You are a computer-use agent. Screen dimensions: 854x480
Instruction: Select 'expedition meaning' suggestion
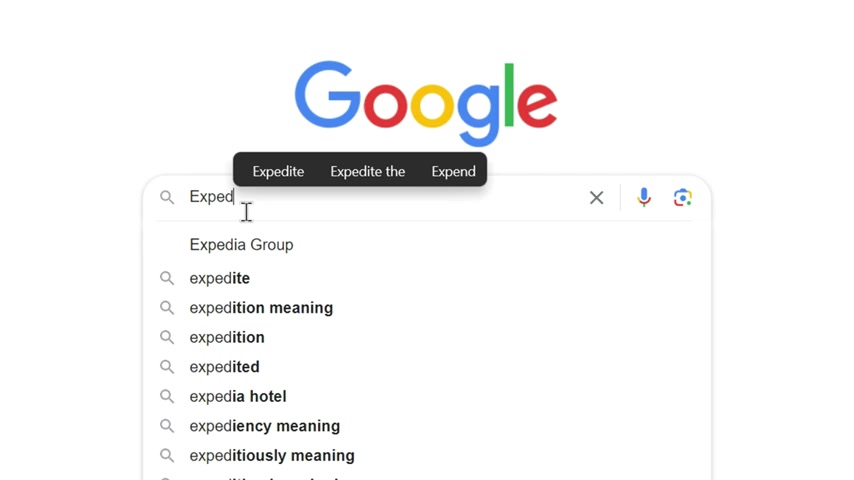coord(426,308)
